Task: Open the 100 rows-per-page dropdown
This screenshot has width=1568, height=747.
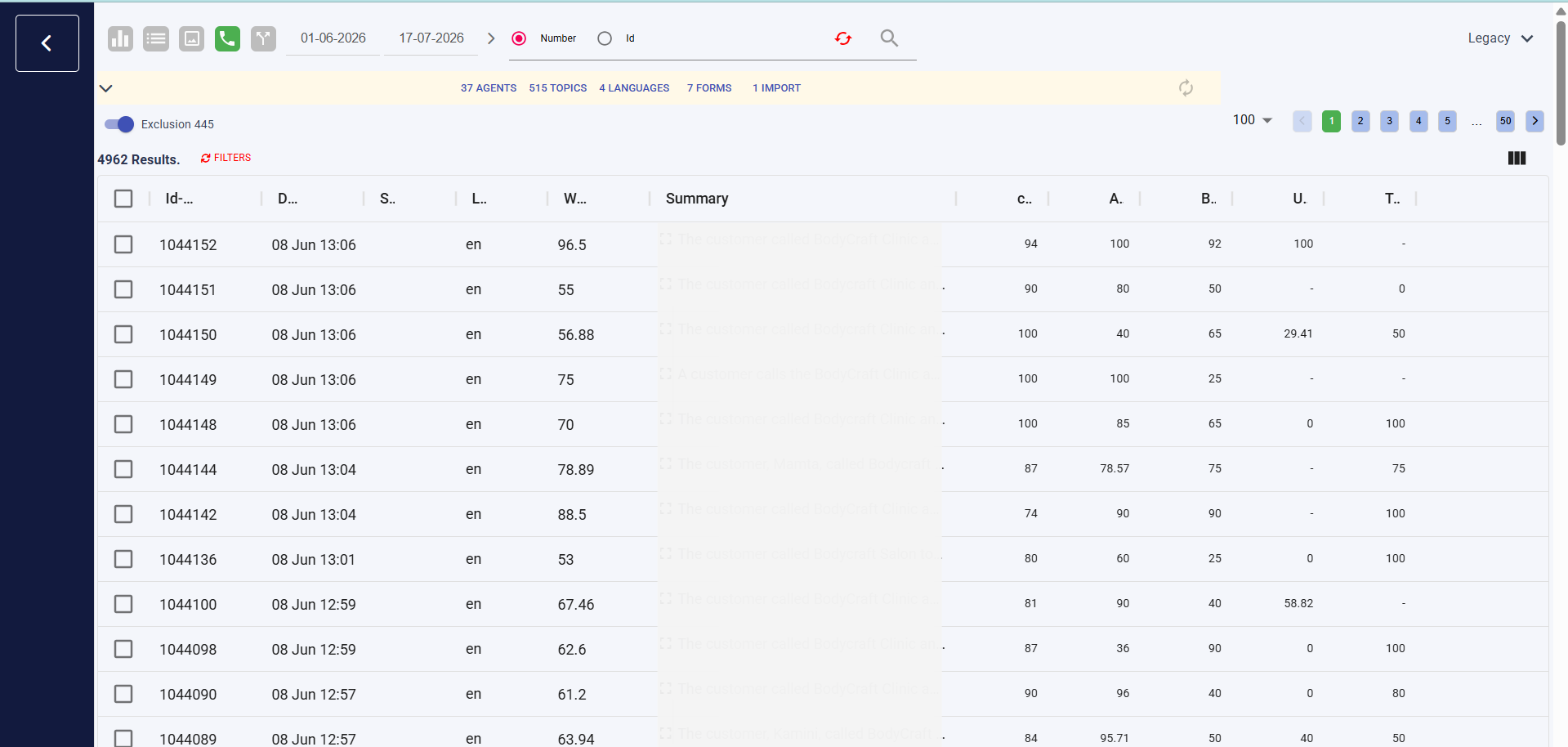Action: click(1253, 120)
